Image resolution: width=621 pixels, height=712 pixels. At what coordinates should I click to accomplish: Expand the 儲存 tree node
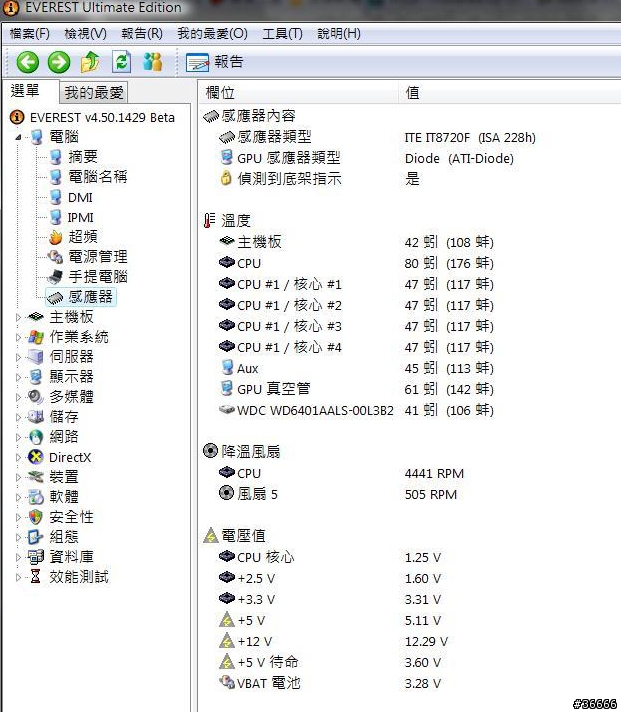click(18, 417)
